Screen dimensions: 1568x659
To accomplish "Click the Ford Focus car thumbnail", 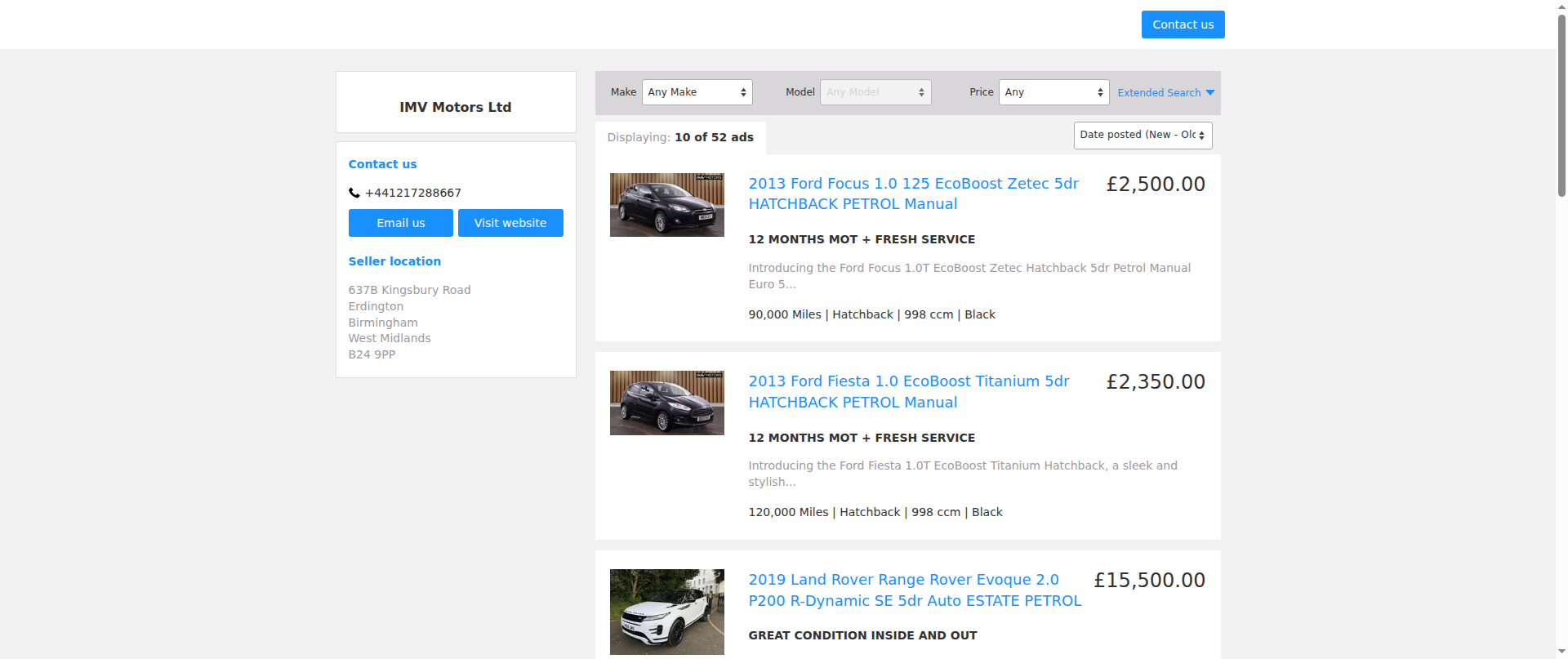I will coord(667,205).
